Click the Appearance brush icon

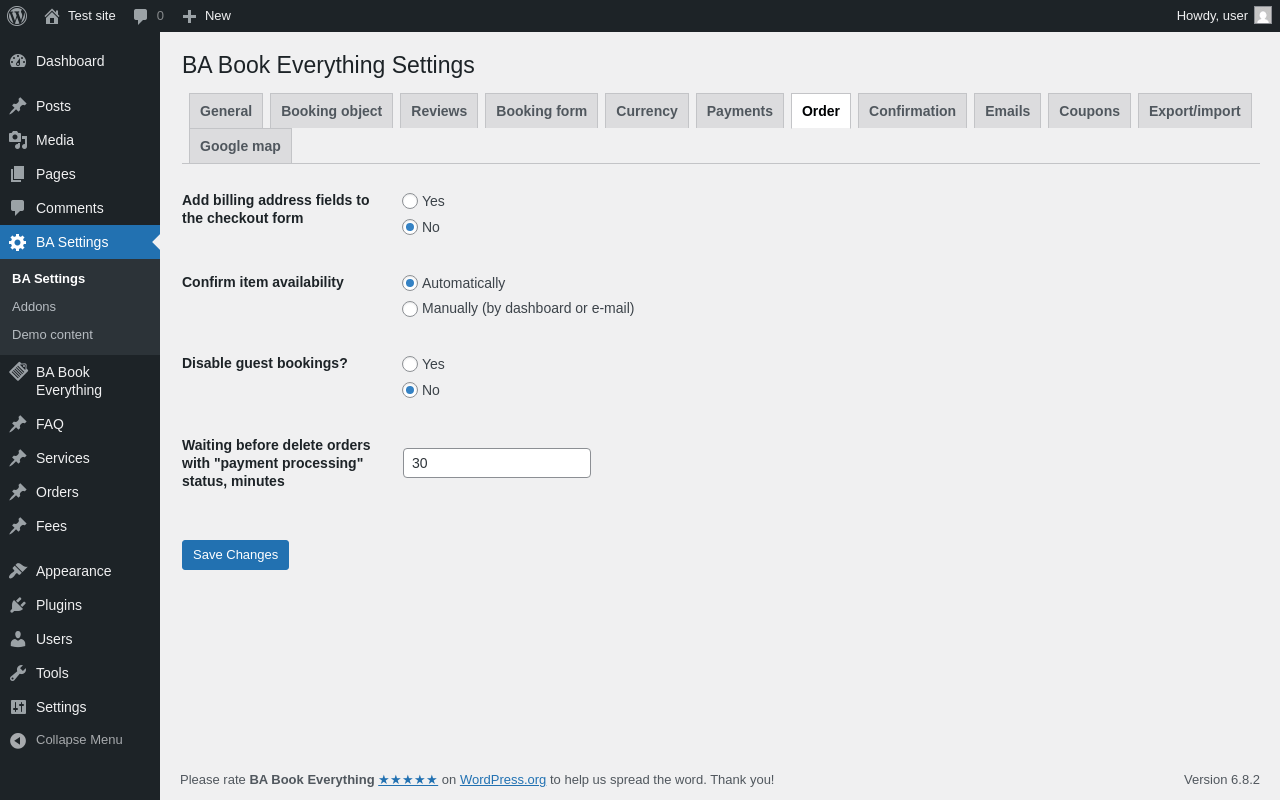(x=18, y=571)
